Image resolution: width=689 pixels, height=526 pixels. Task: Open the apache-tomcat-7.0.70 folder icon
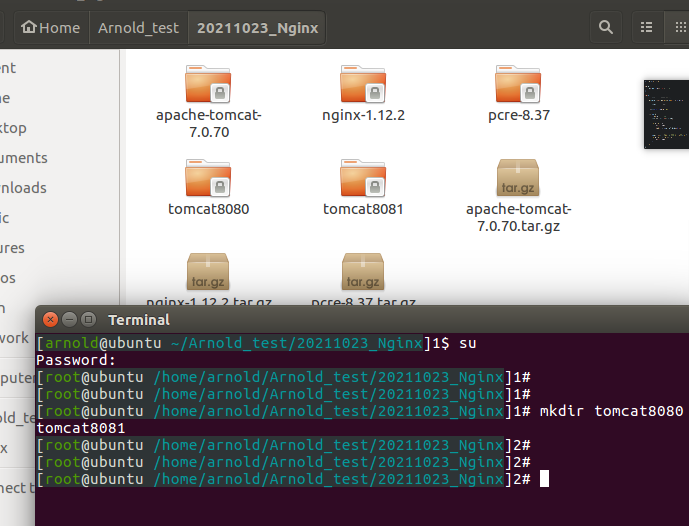click(x=208, y=84)
